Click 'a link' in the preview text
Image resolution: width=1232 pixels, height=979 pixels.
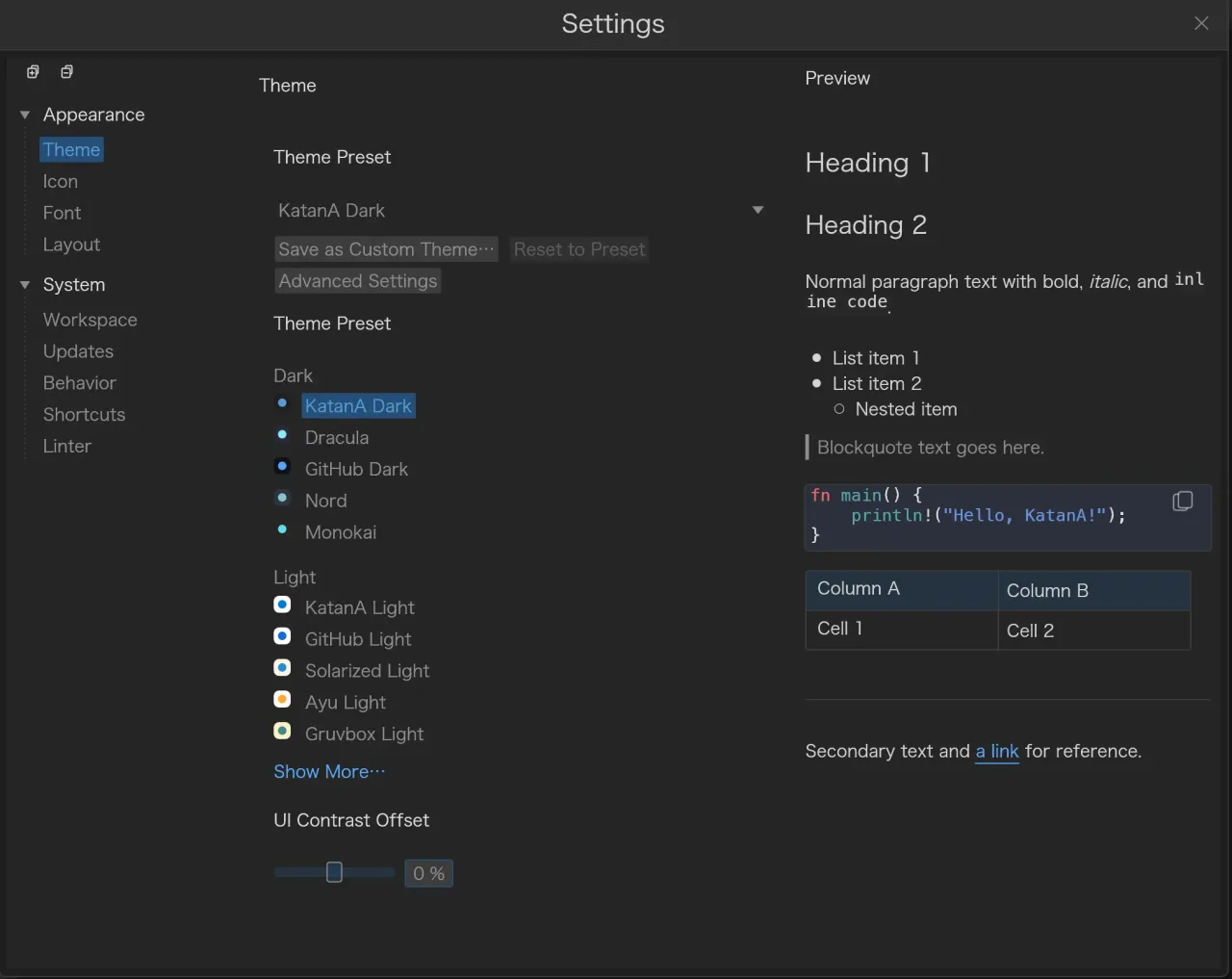coord(997,752)
